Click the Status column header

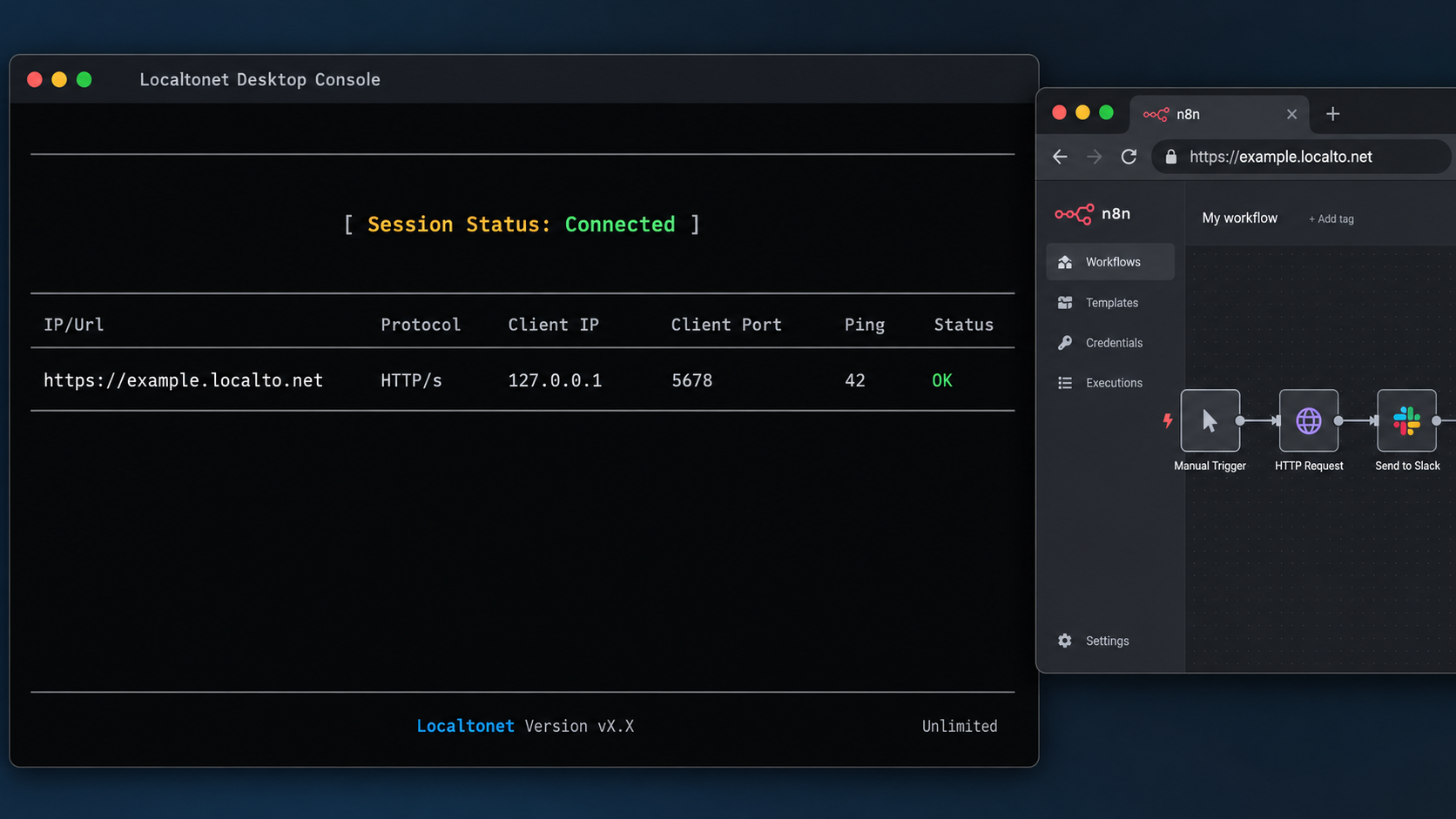tap(964, 325)
